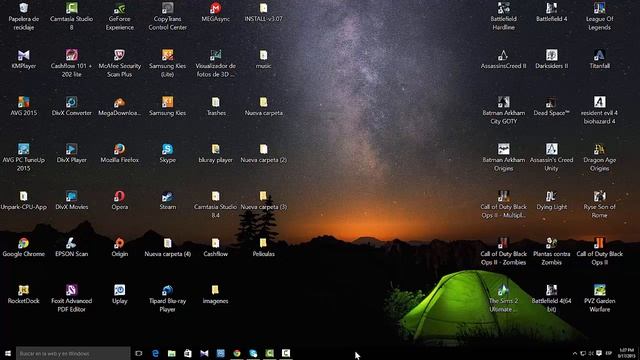Open GeForce Experience shortcut

pos(120,16)
